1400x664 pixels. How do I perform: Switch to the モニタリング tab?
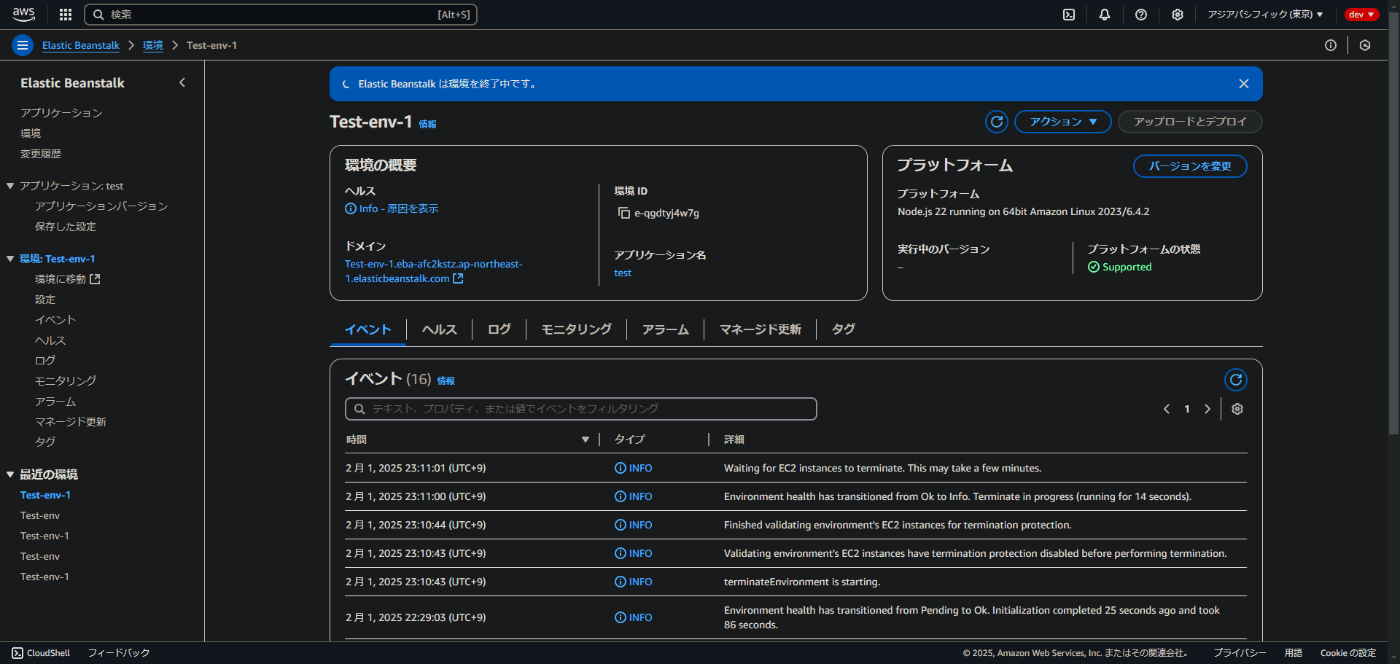[x=576, y=329]
